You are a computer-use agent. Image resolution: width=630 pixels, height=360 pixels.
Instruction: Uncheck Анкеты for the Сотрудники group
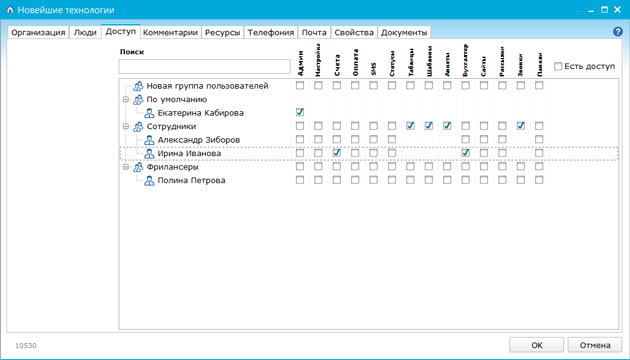coord(447,126)
